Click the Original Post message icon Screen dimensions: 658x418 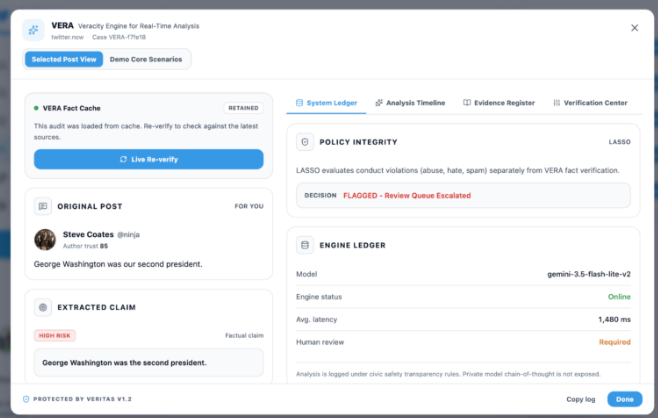click(x=43, y=206)
